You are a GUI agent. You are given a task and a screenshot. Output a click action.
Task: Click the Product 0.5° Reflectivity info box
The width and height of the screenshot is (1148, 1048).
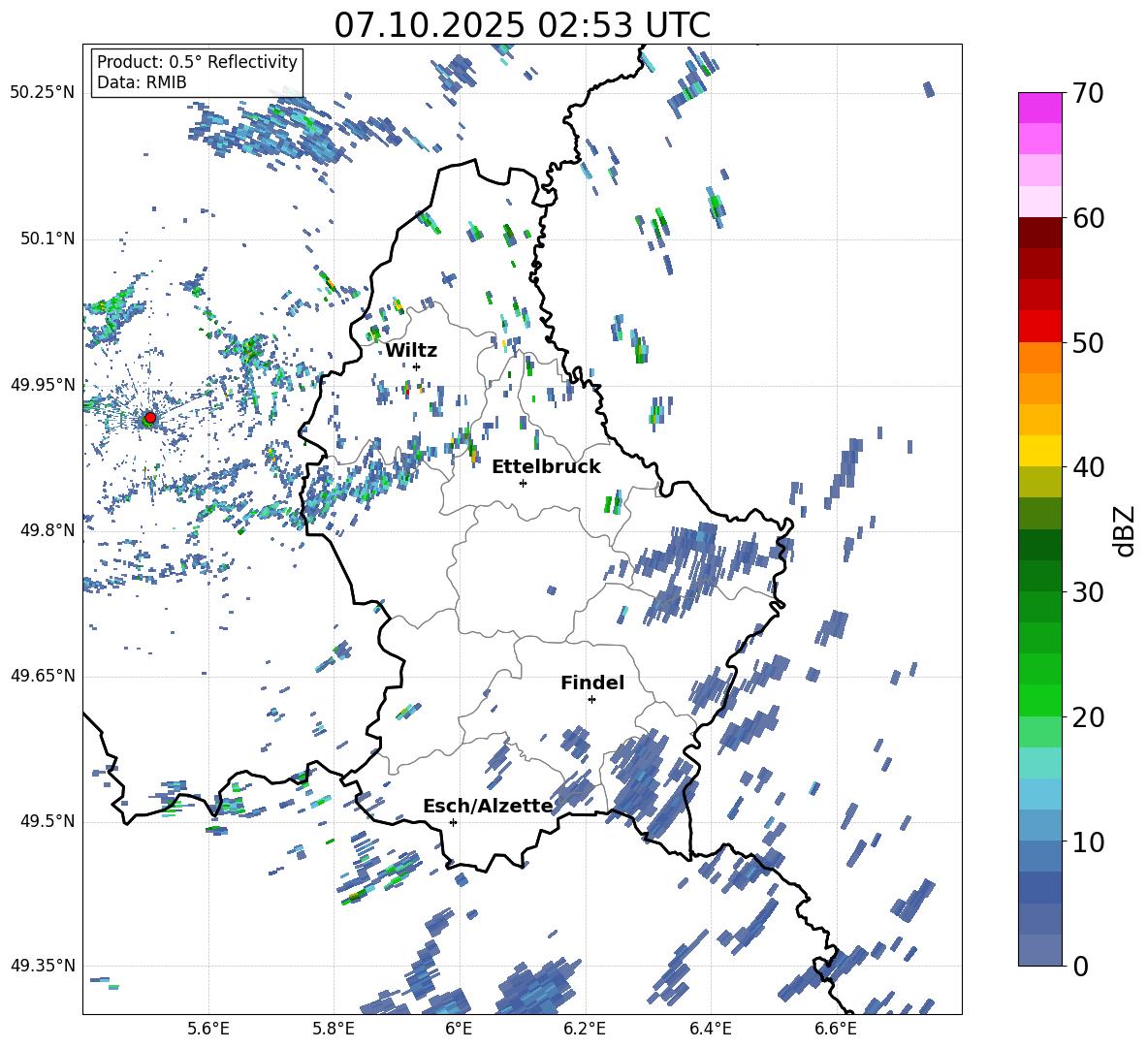197,73
